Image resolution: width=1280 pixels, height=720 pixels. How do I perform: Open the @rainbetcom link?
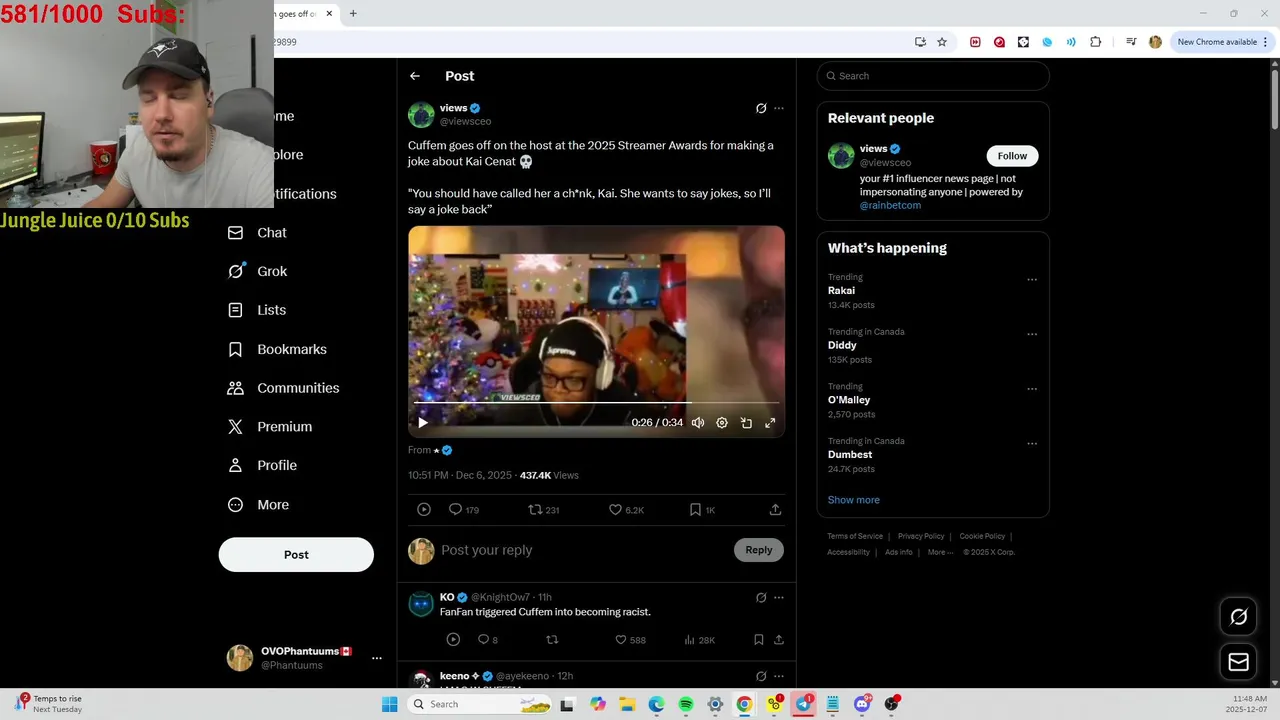pyautogui.click(x=890, y=205)
